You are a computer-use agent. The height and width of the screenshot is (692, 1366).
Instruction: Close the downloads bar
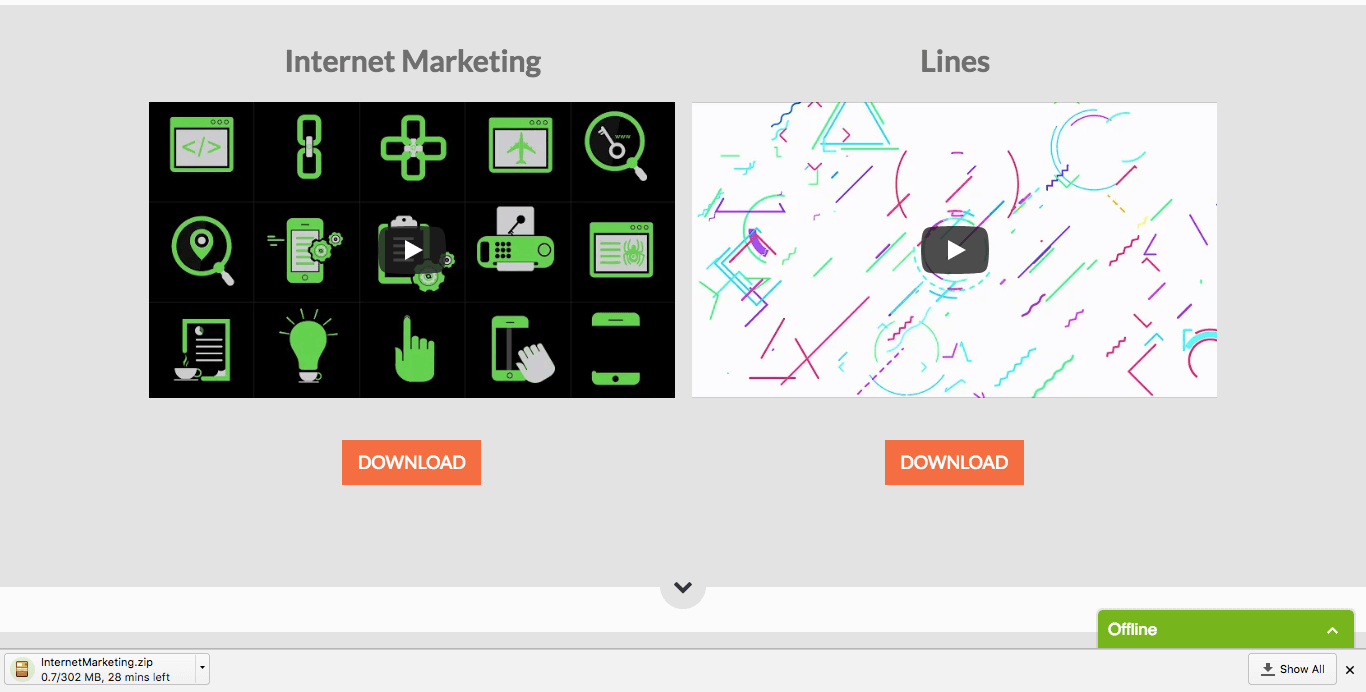pos(1350,670)
